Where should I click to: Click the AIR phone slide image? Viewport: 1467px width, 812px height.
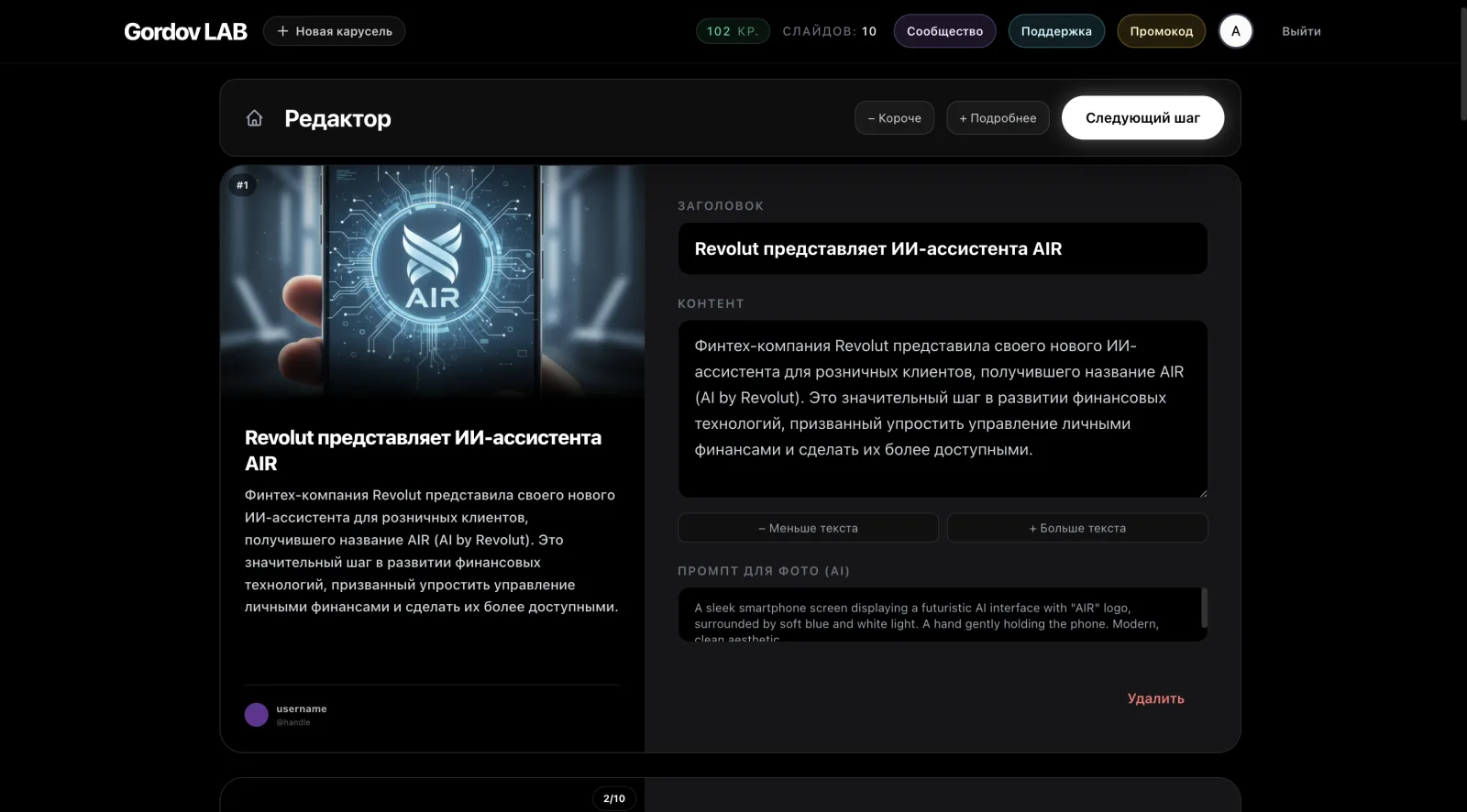[432, 281]
